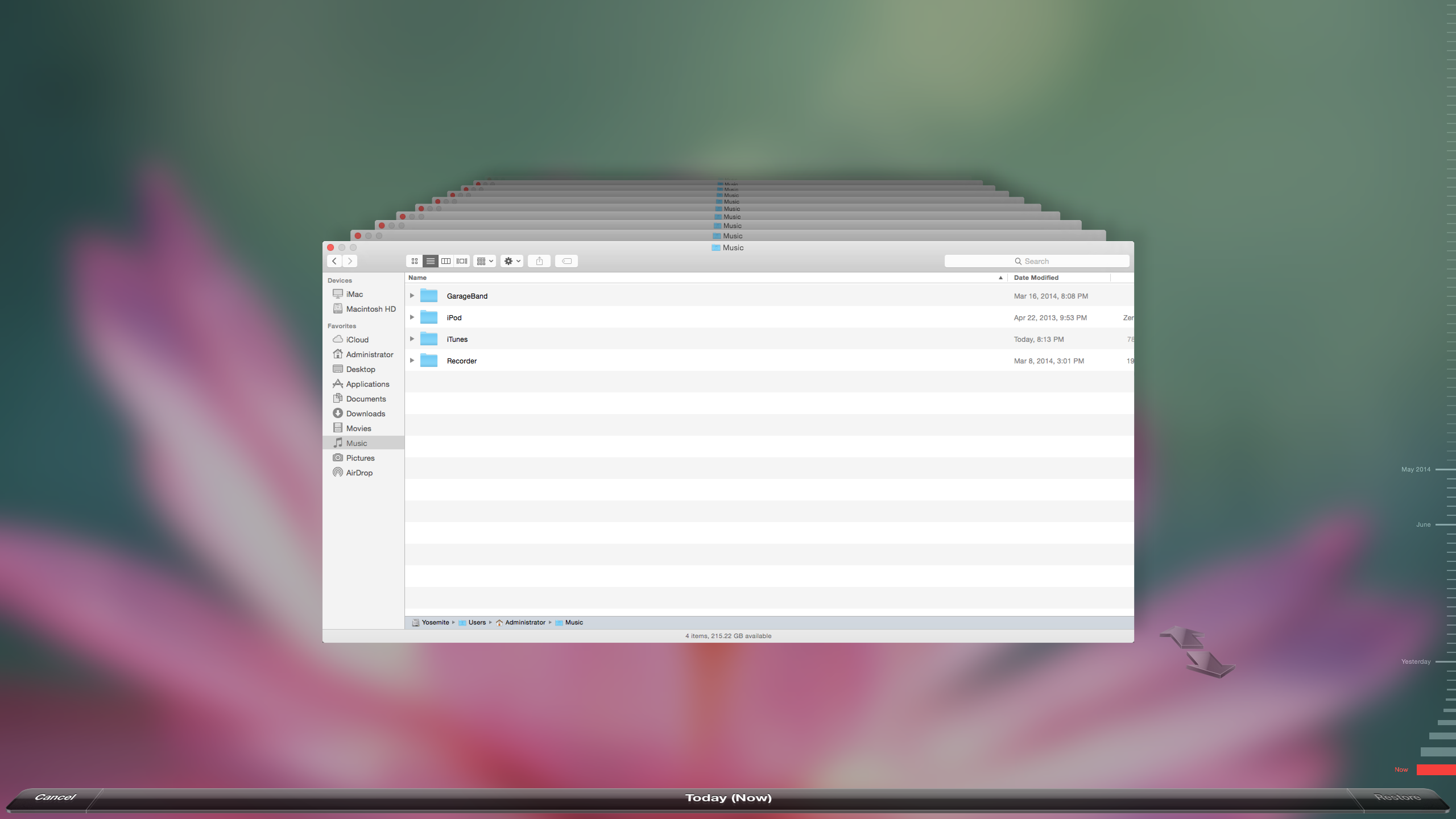Image resolution: width=1456 pixels, height=819 pixels.
Task: Switch to Cover Flow view
Action: click(462, 261)
